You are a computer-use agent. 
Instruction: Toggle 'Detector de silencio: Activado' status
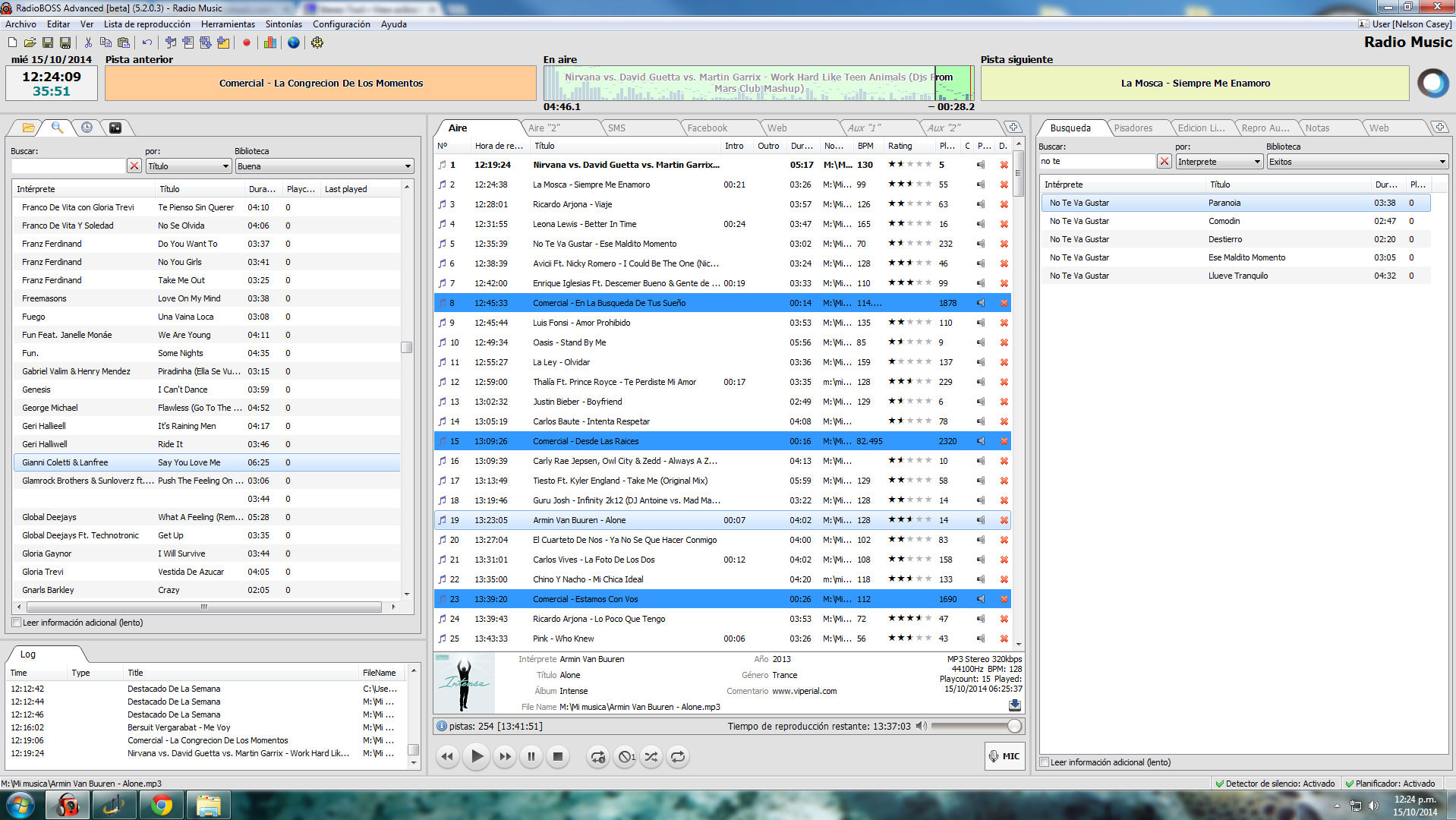point(1275,784)
